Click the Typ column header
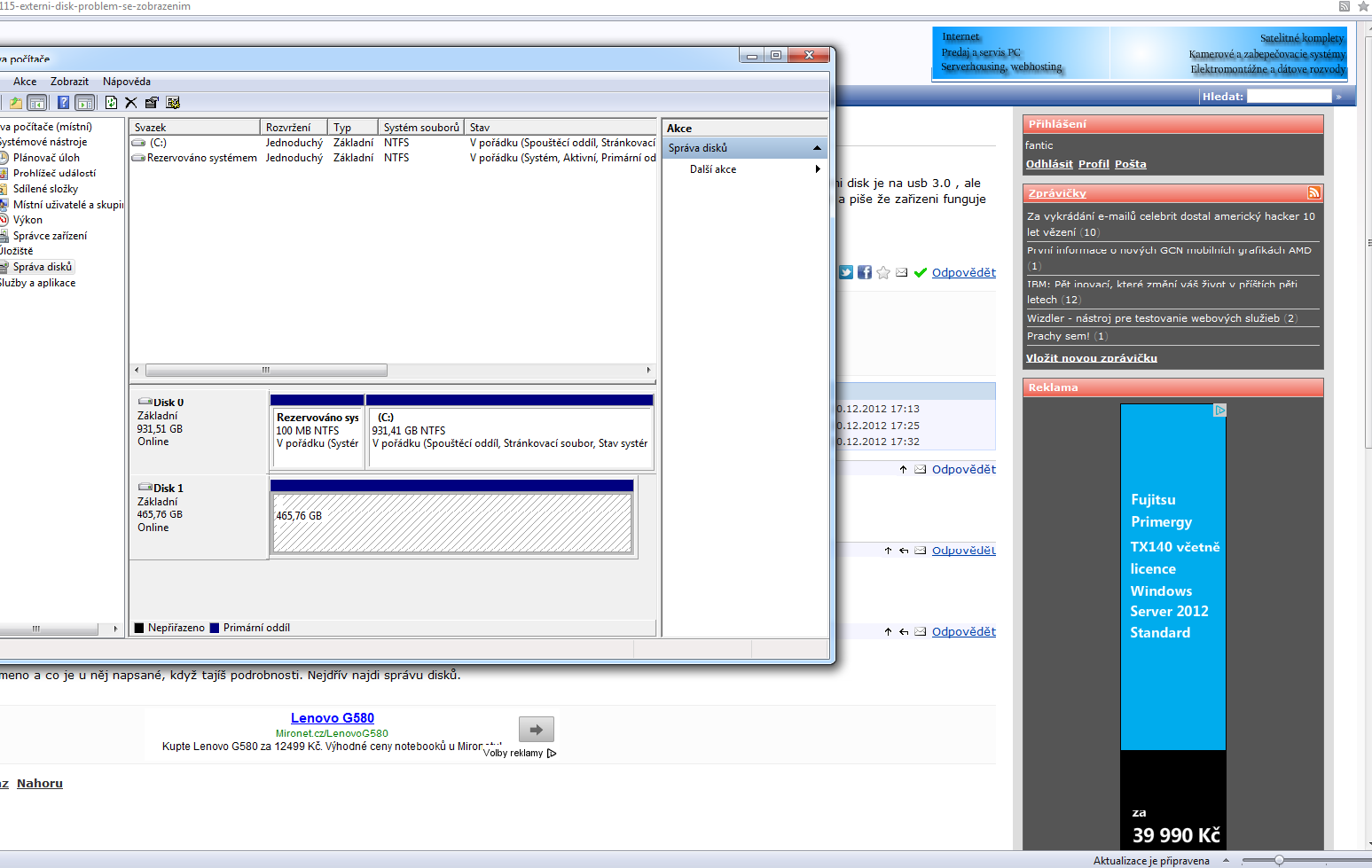The width and height of the screenshot is (1372, 868). (353, 127)
